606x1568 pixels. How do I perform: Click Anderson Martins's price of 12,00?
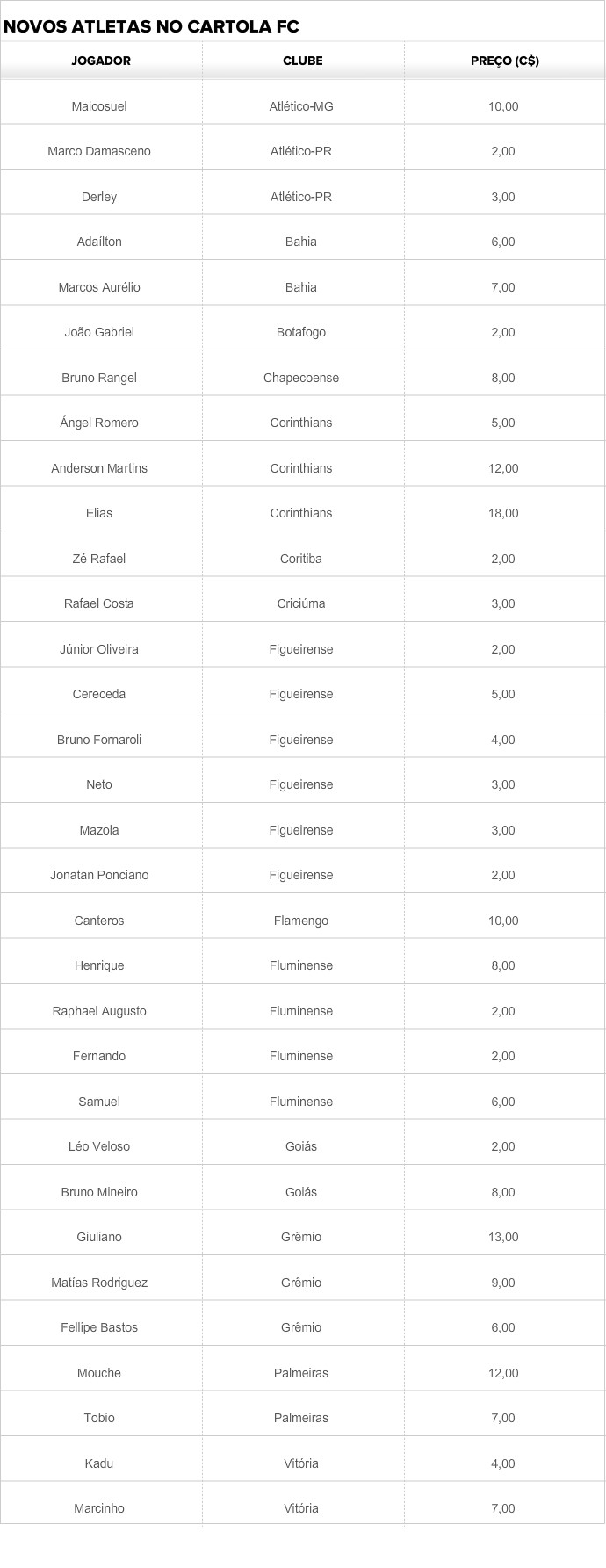tap(503, 468)
